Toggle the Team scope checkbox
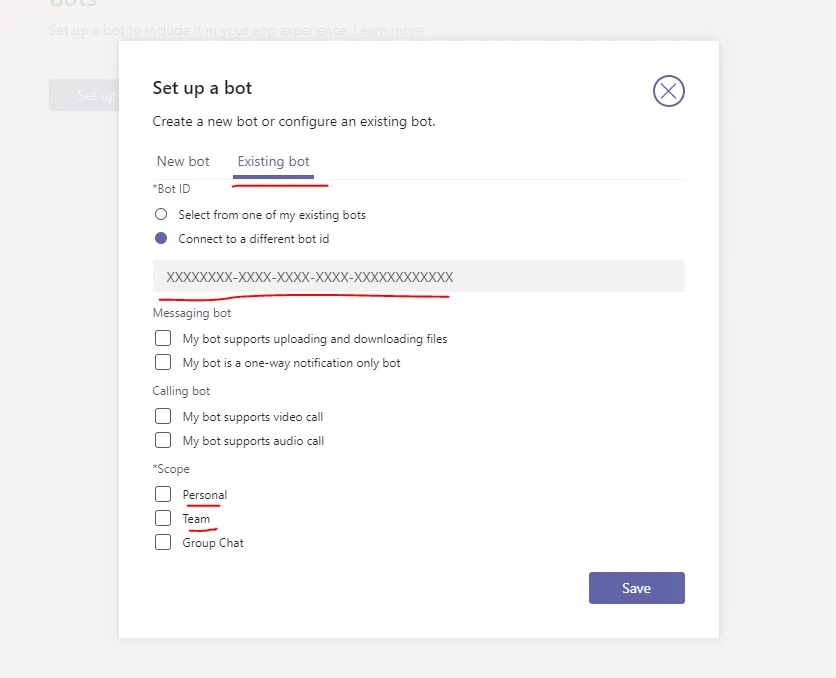This screenshot has height=678, width=836. tap(163, 519)
